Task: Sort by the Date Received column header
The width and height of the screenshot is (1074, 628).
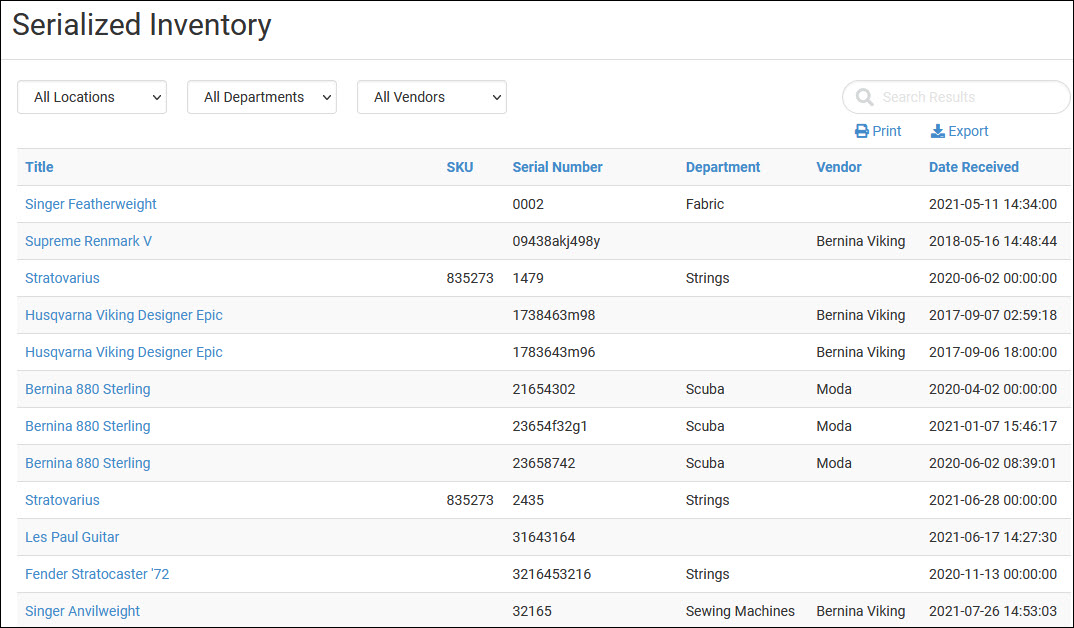Action: coord(973,167)
